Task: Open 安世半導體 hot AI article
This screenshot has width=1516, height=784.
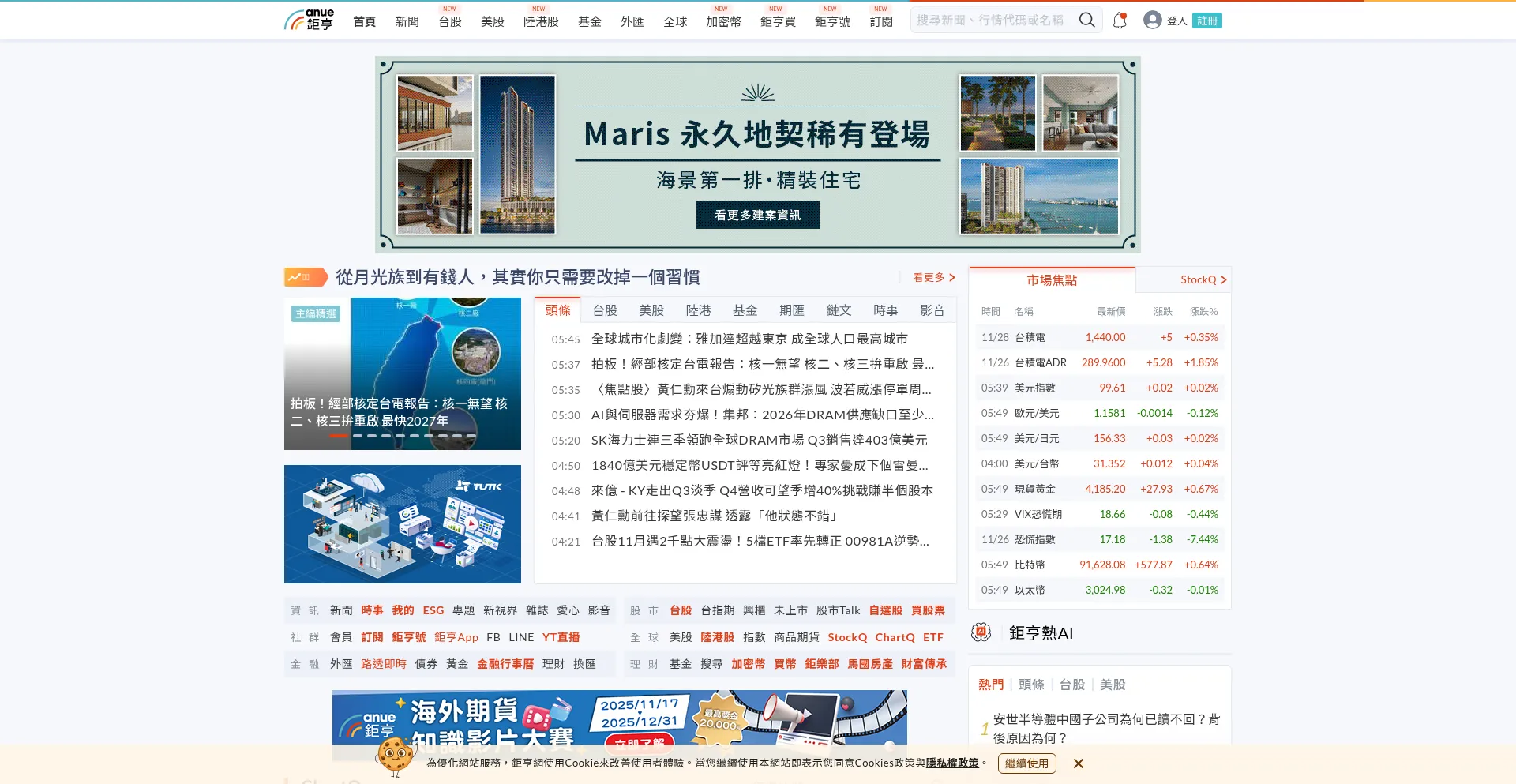Action: (1105, 729)
